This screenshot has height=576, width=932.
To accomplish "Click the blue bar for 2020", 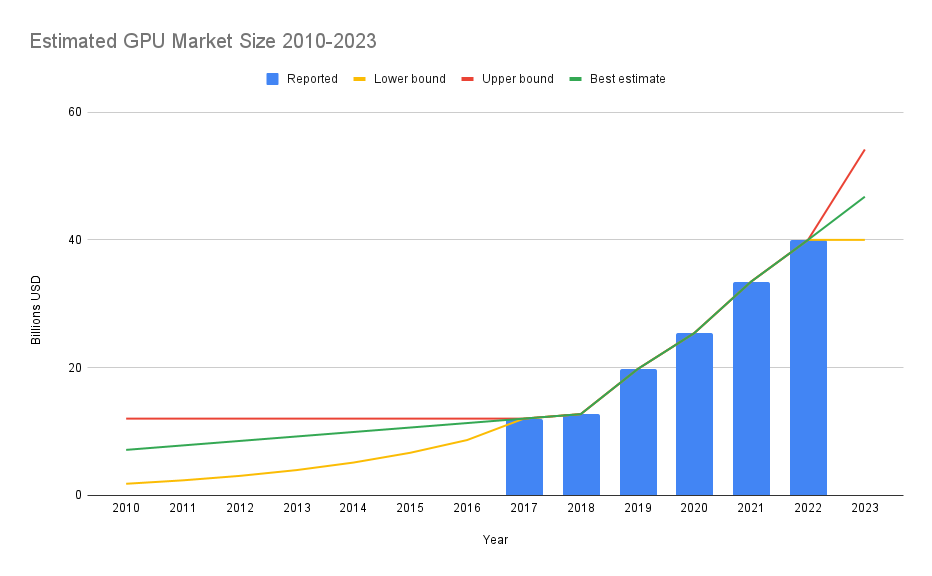I will [694, 414].
